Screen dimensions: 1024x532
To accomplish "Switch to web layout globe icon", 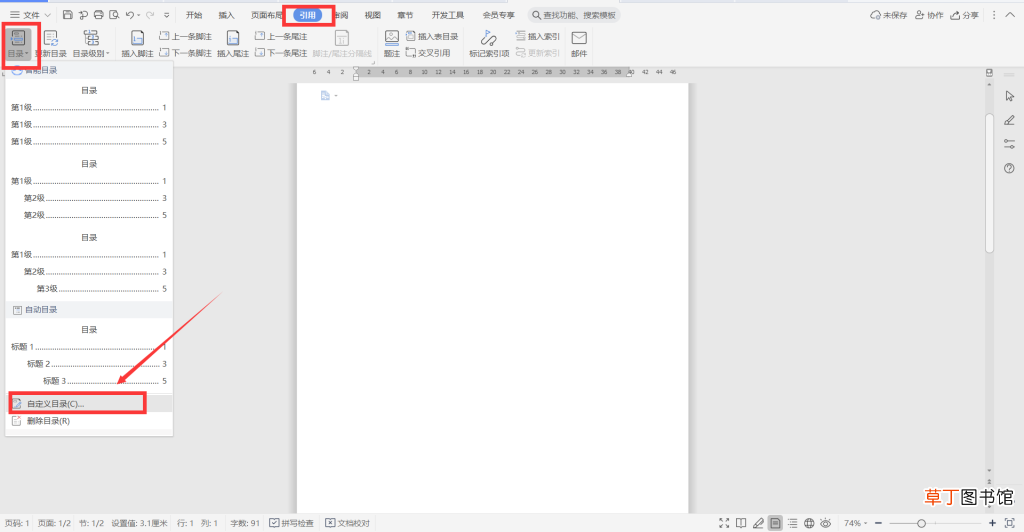I will [x=809, y=523].
